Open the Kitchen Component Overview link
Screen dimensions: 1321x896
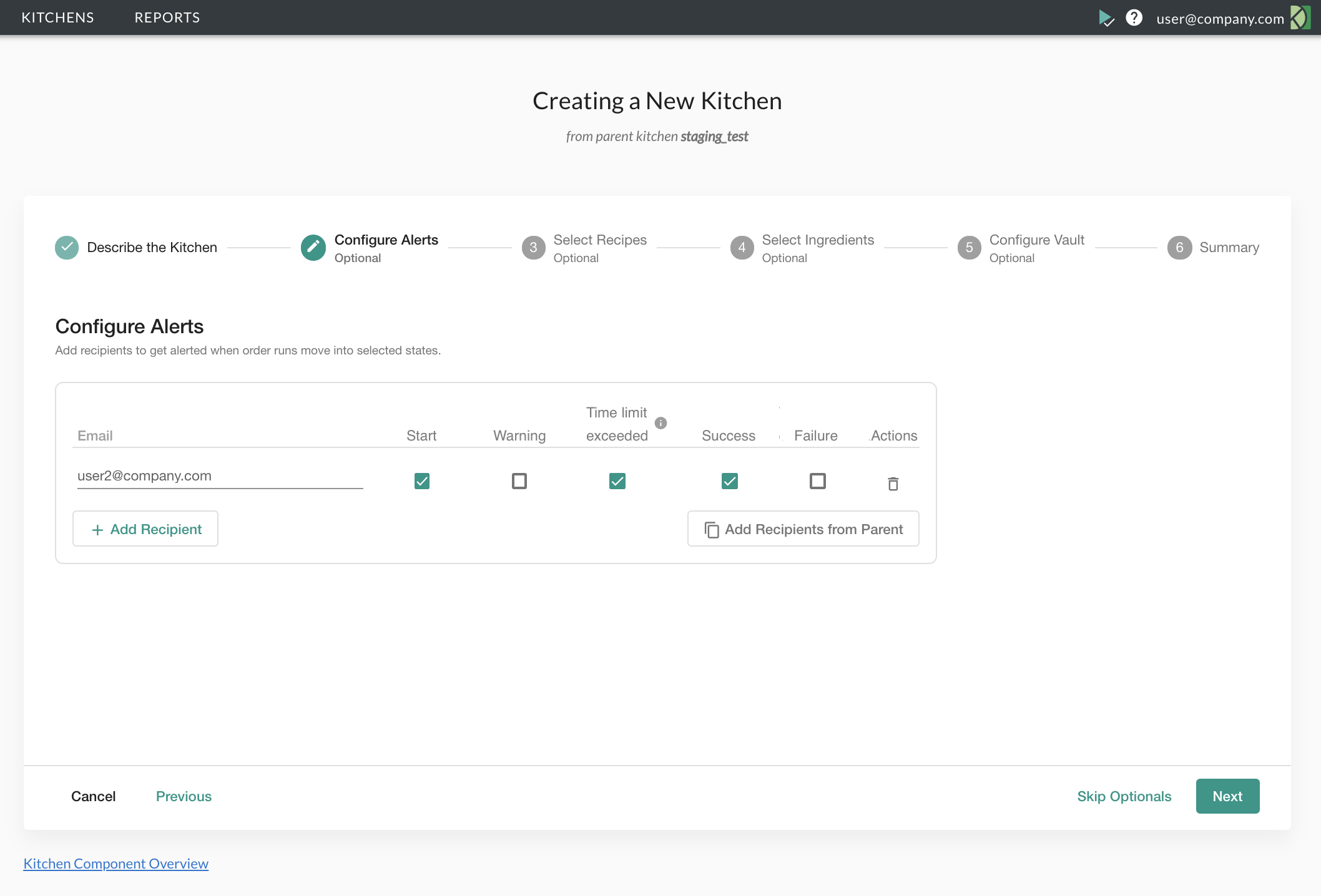point(116,864)
